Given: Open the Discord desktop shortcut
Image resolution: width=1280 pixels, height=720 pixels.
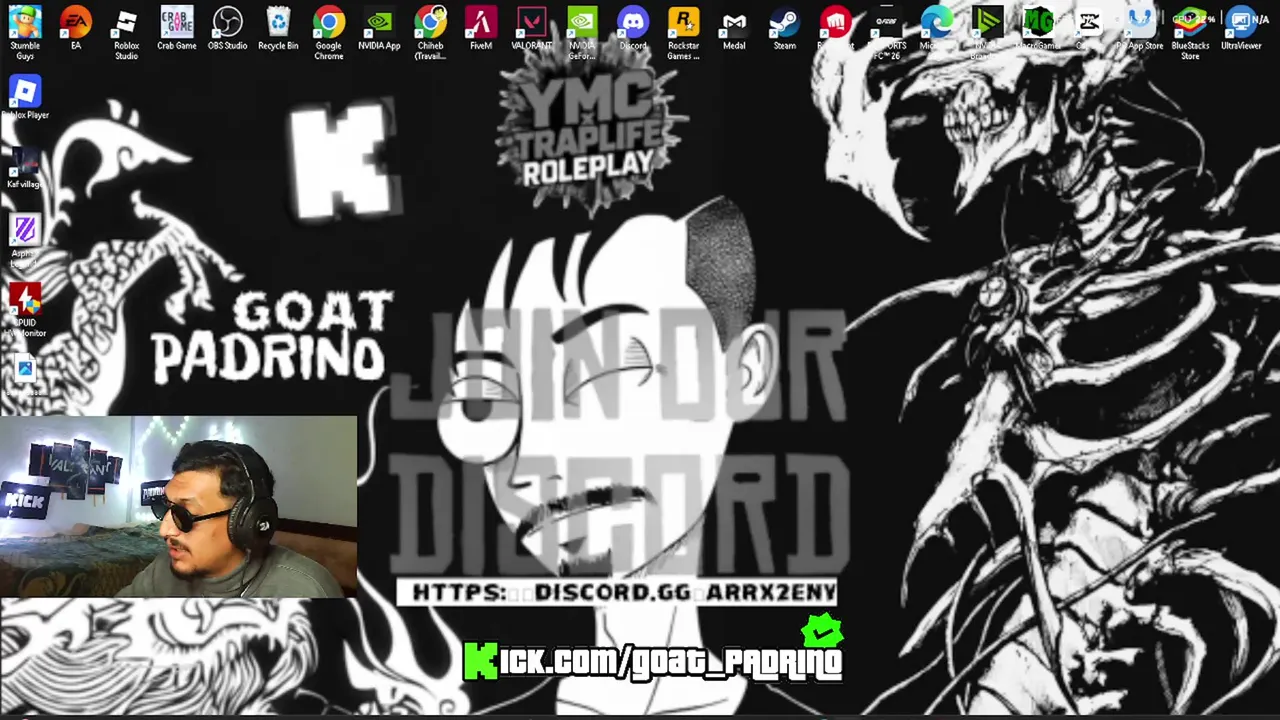Looking at the screenshot, I should (x=633, y=28).
